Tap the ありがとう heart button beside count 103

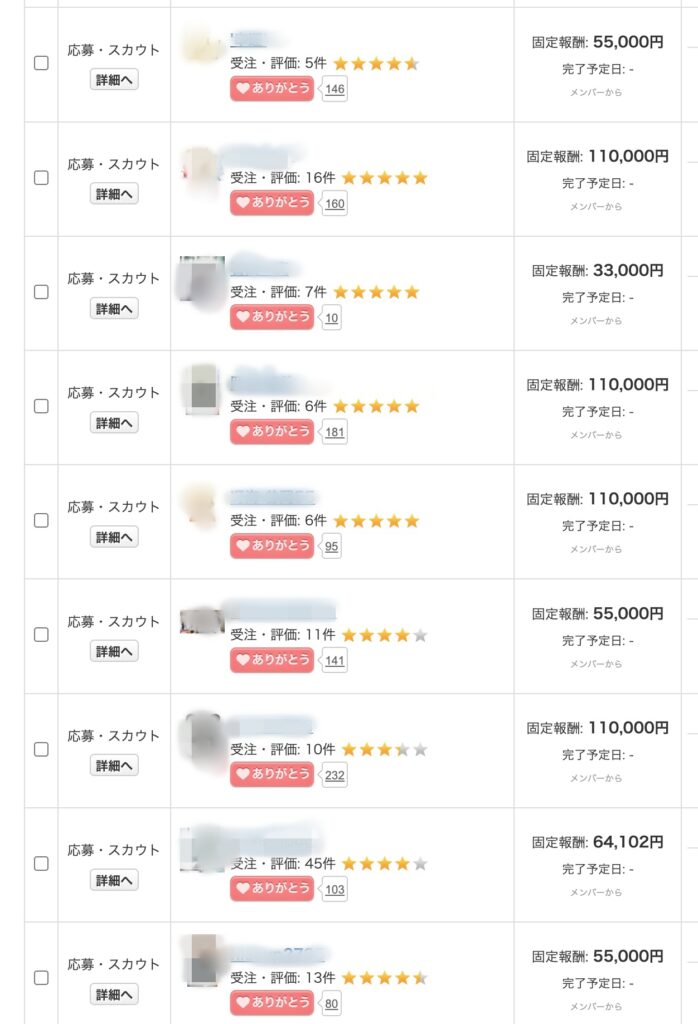click(272, 889)
